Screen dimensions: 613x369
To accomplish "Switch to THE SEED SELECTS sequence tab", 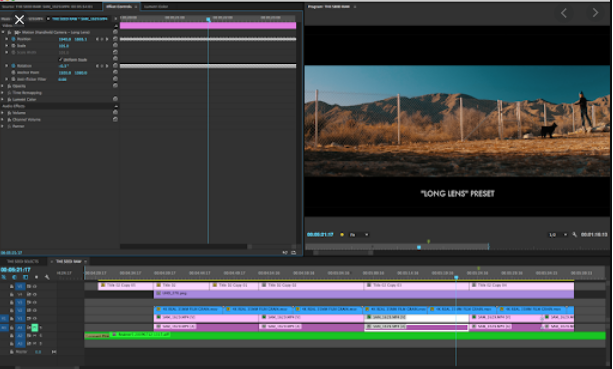I will pyautogui.click(x=23, y=261).
